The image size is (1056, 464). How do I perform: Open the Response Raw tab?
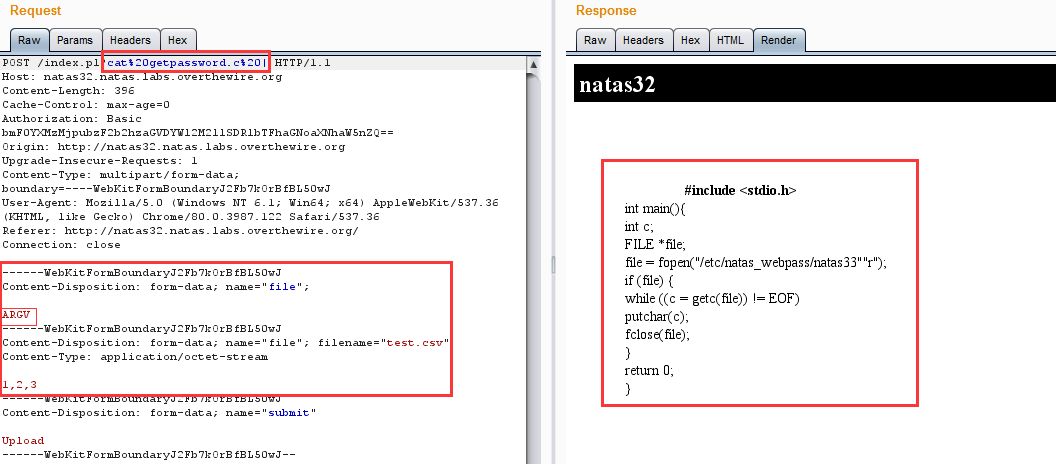[595, 41]
